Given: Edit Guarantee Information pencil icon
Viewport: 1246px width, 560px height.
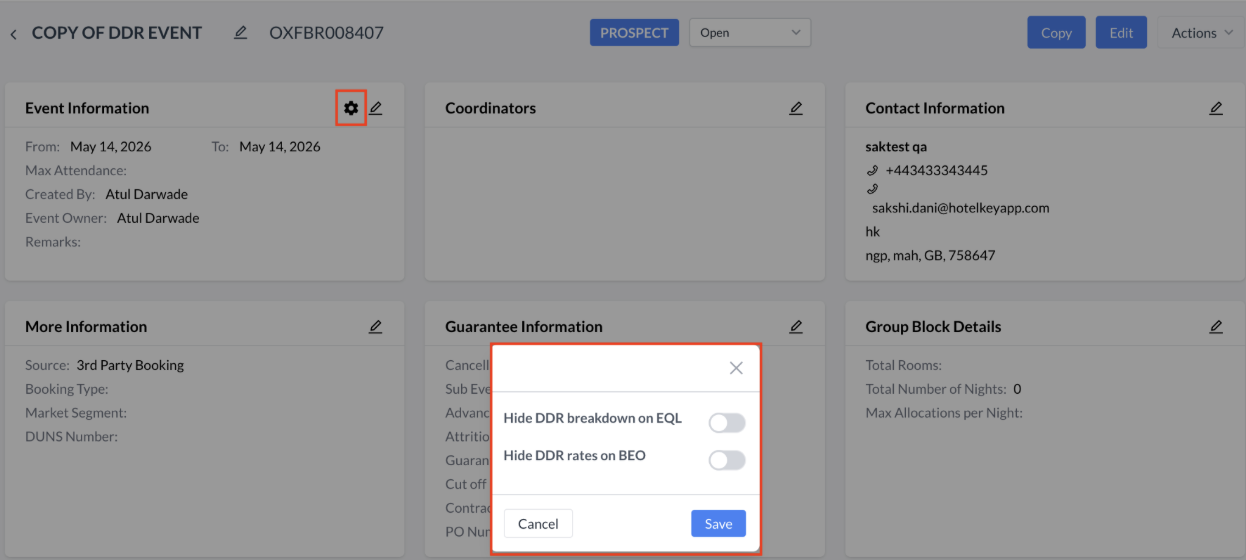Looking at the screenshot, I should 796,326.
